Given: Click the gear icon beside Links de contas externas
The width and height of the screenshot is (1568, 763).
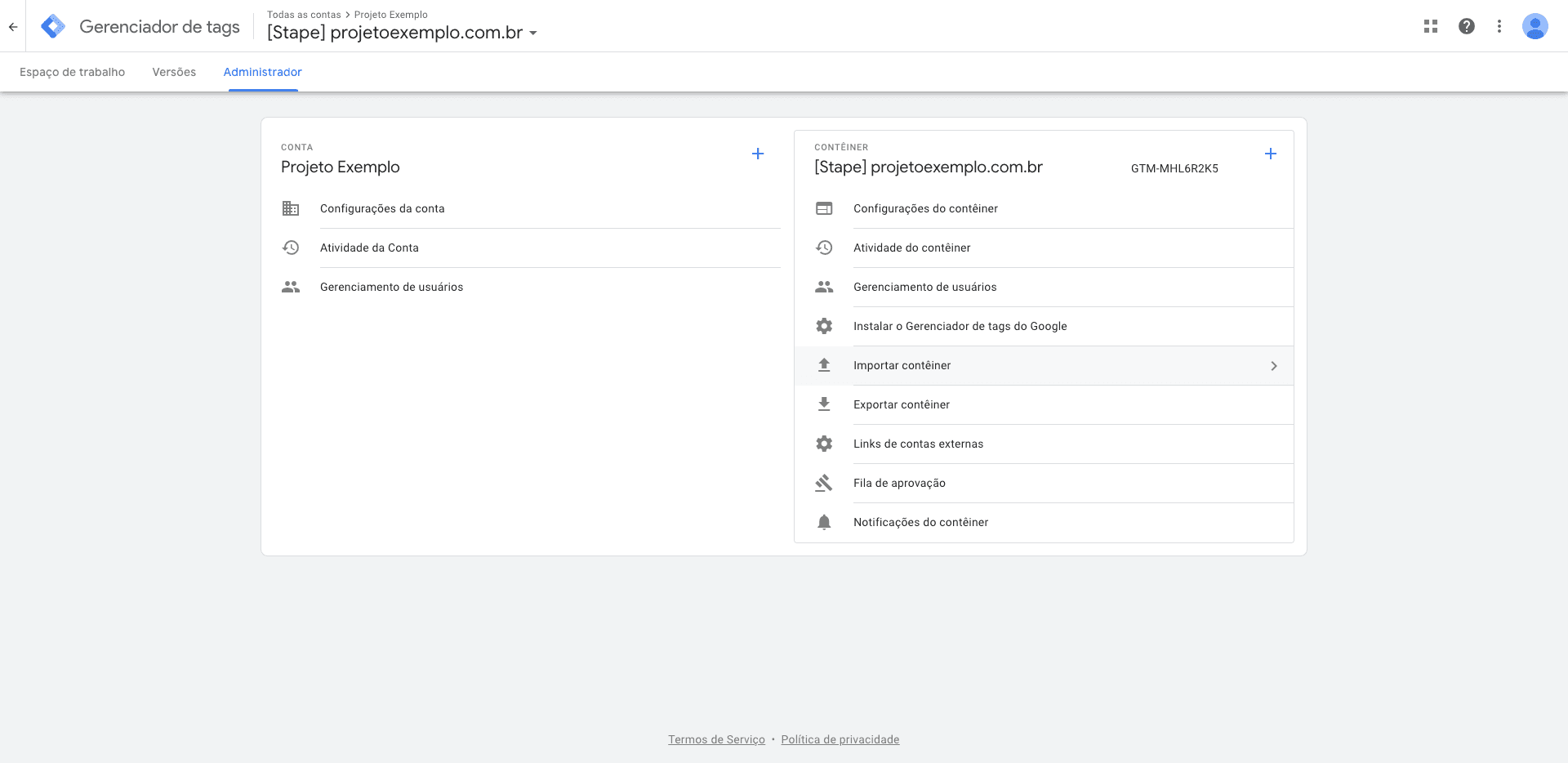Looking at the screenshot, I should point(824,444).
